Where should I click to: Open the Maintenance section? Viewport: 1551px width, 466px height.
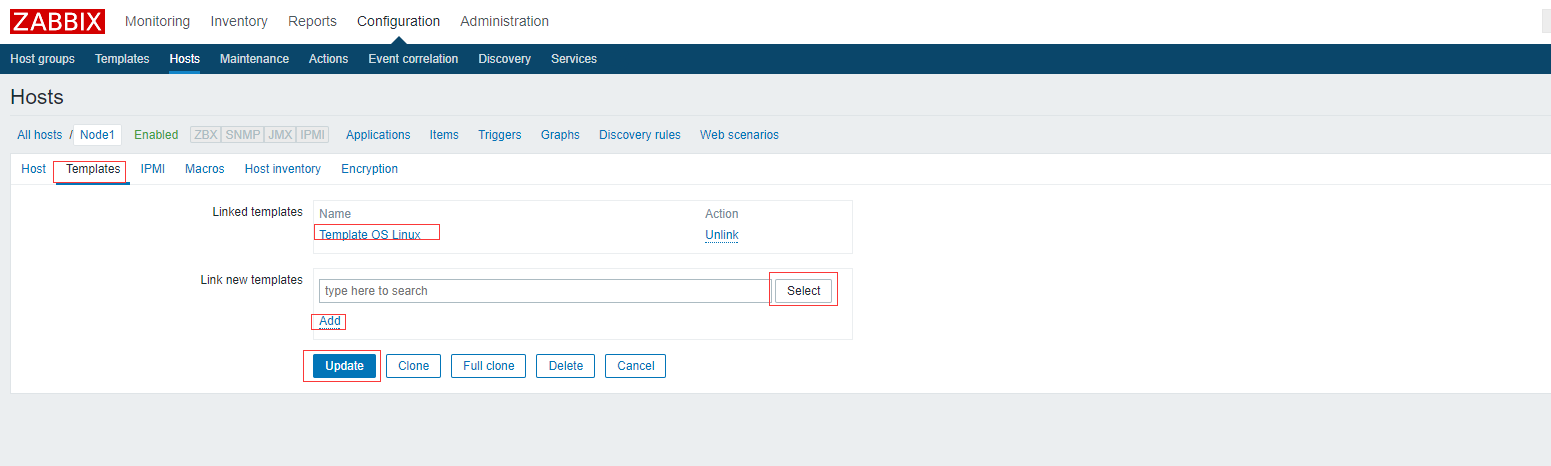click(254, 59)
